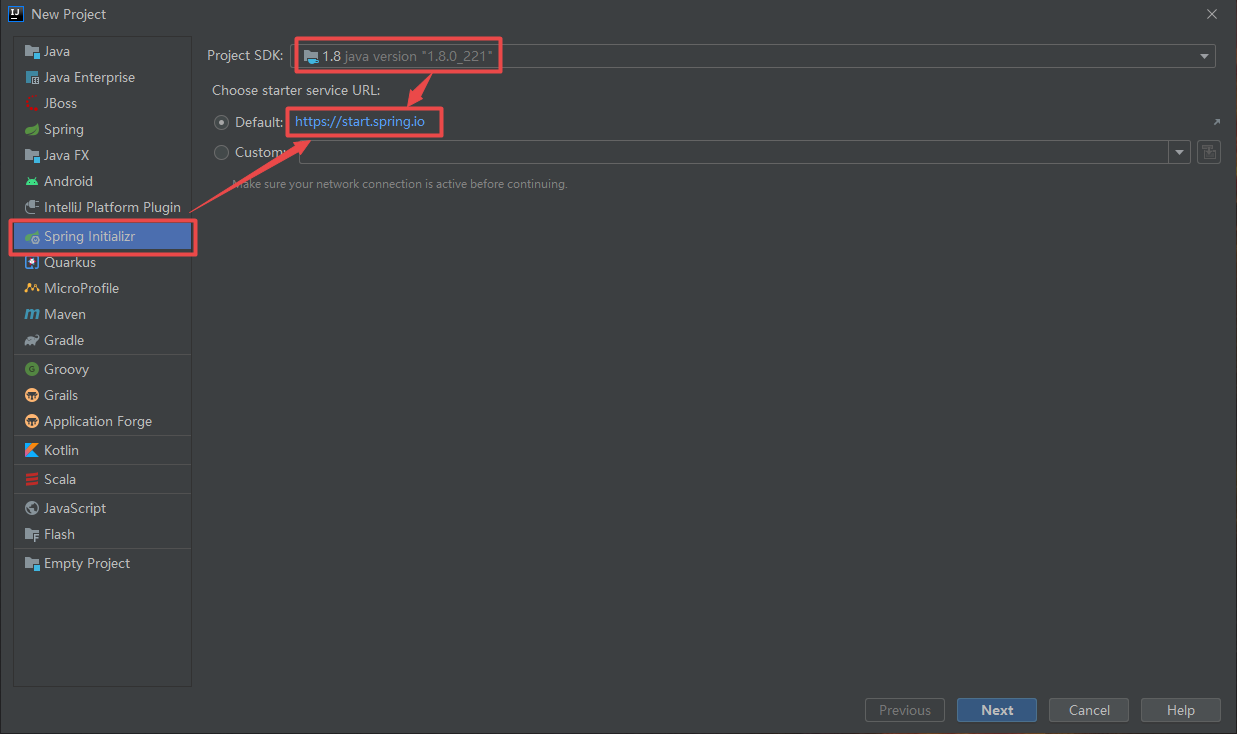
Task: Close the New Project dialog
Action: pyautogui.click(x=1211, y=14)
